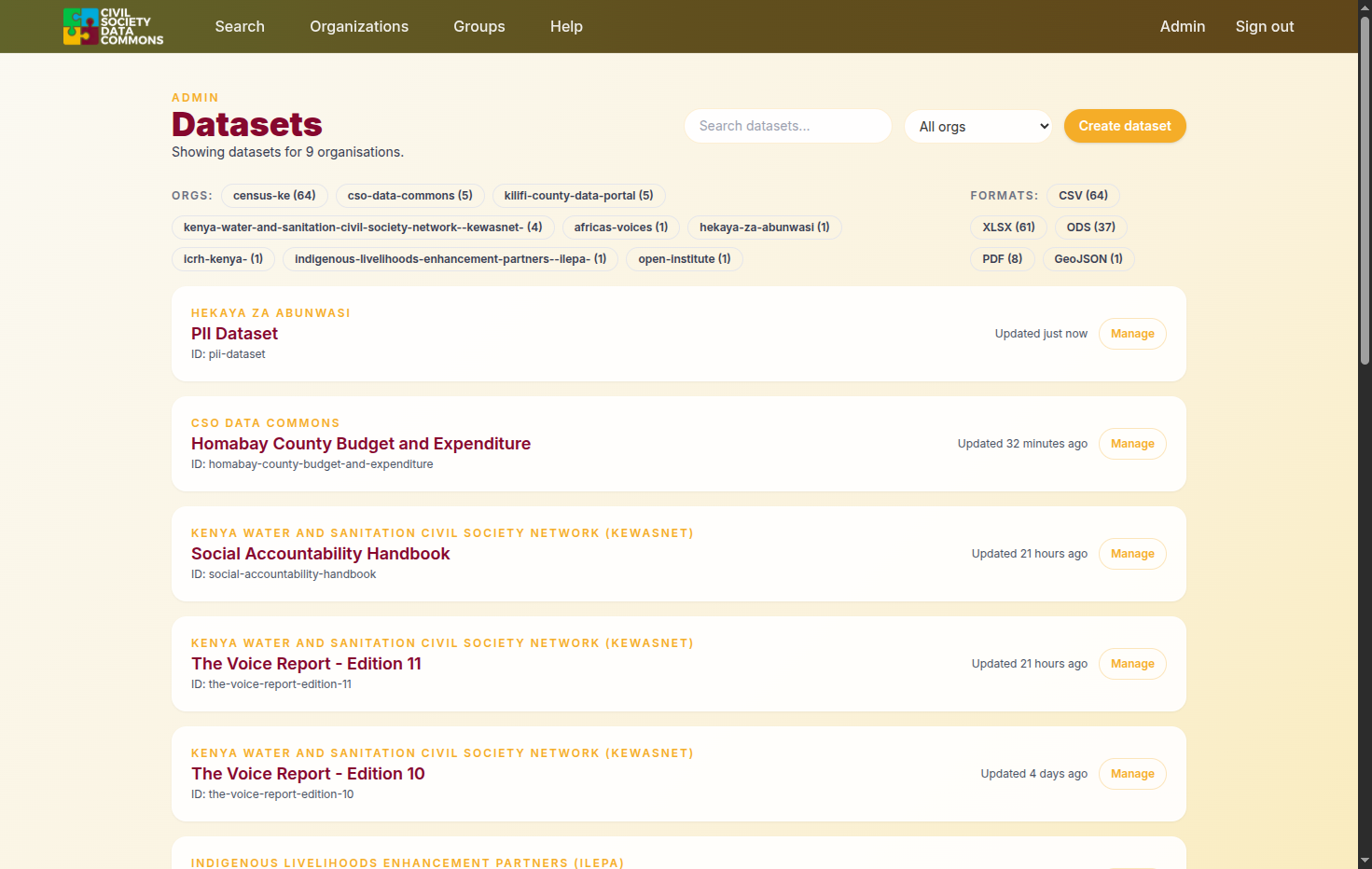1372x869 pixels.
Task: Filter by XLSX (61) format
Action: [x=1008, y=228]
